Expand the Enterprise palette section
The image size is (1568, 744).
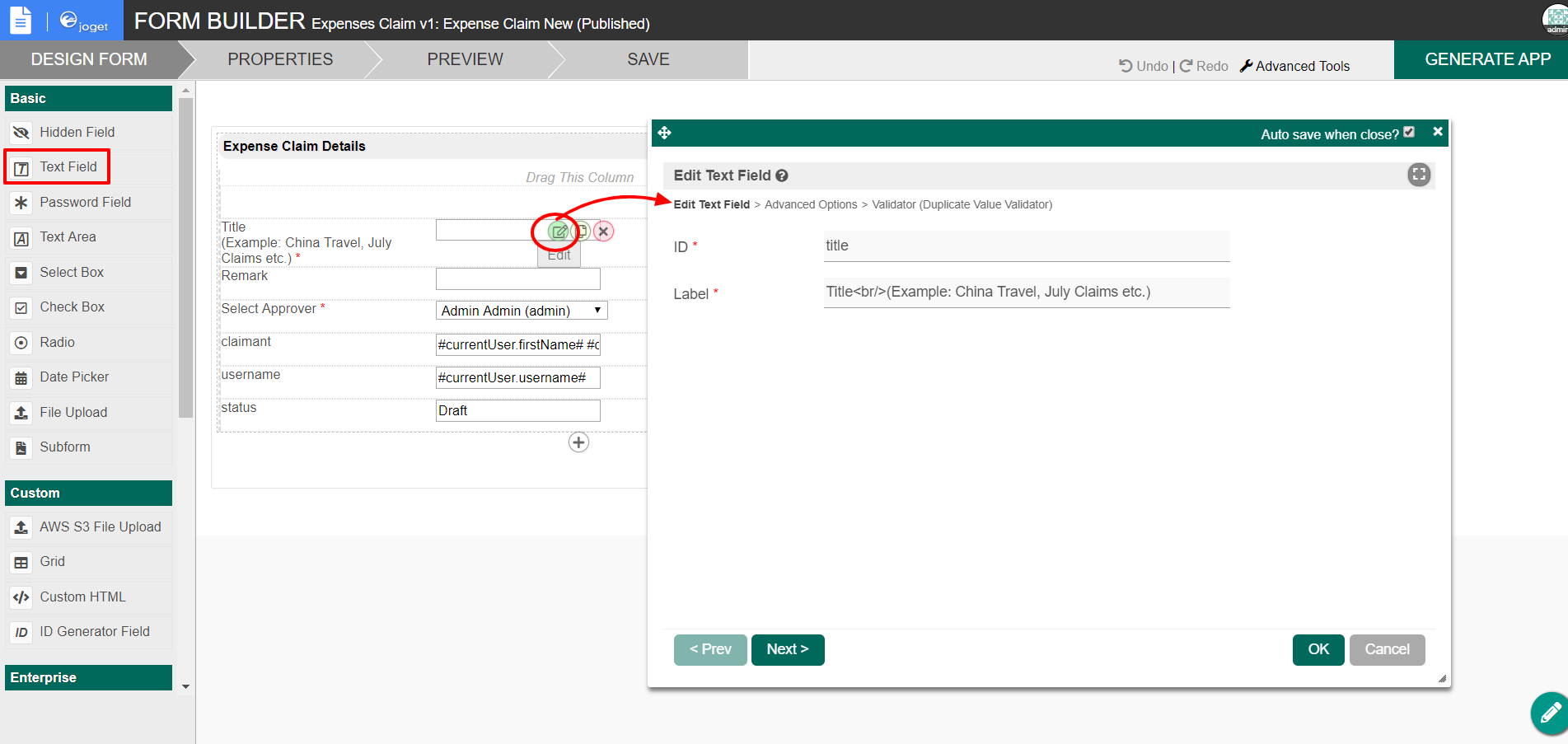[88, 677]
